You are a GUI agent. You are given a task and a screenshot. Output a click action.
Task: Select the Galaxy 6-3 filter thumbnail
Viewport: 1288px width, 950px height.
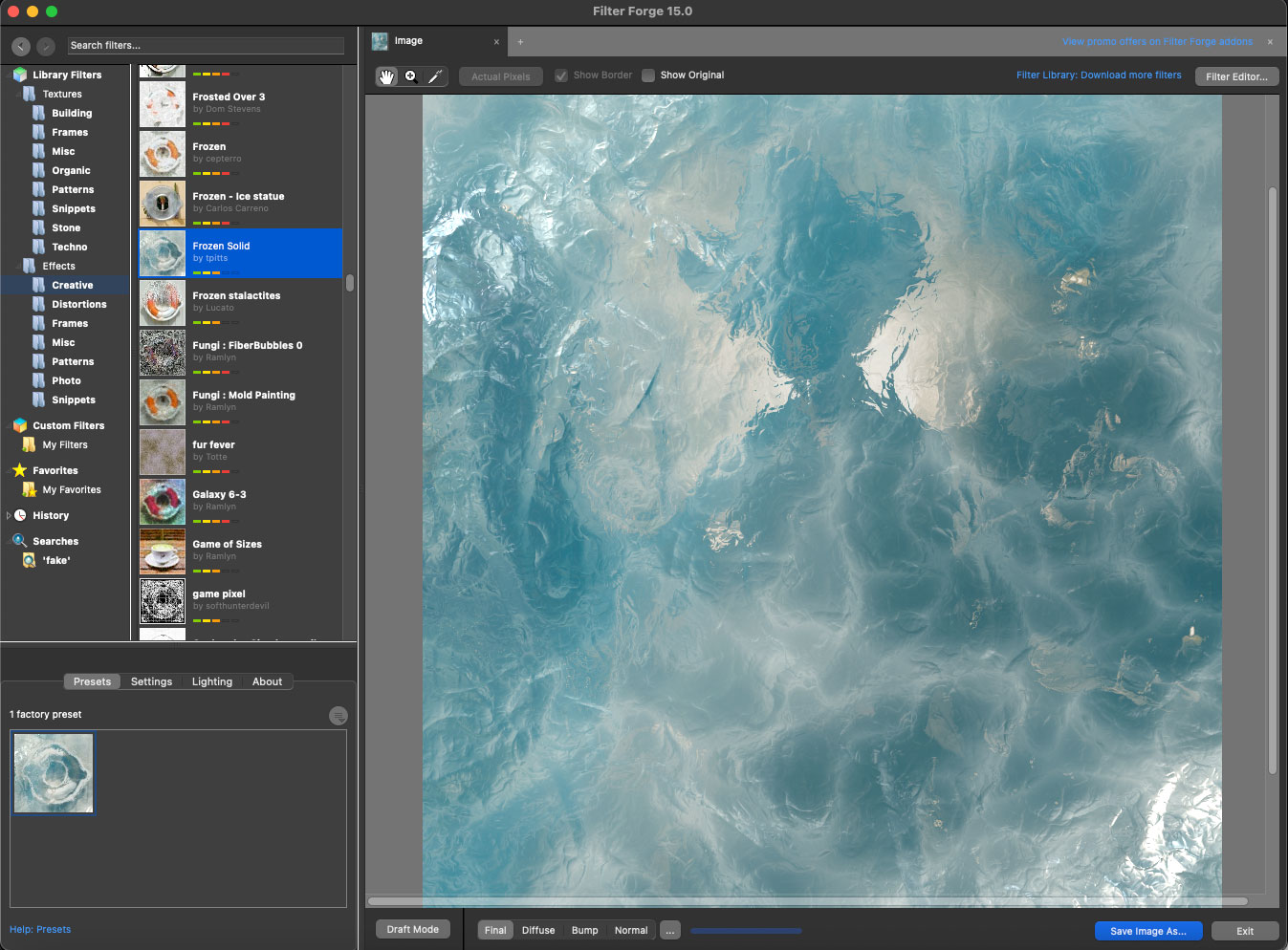coord(163,502)
